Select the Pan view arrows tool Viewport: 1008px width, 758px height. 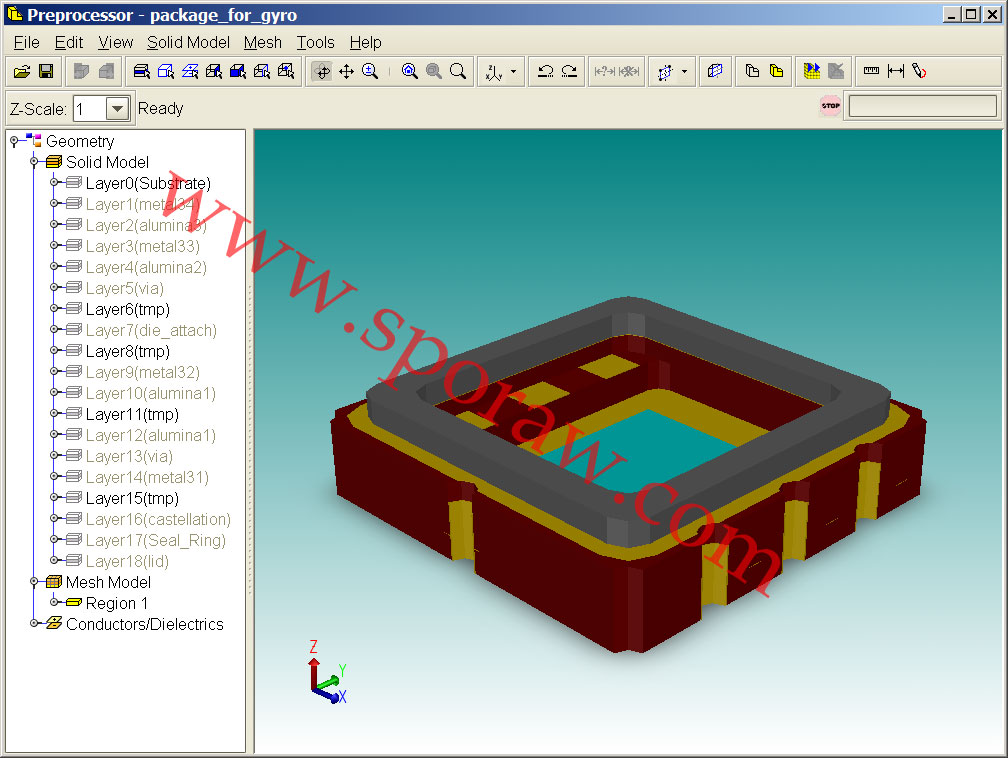click(x=346, y=71)
